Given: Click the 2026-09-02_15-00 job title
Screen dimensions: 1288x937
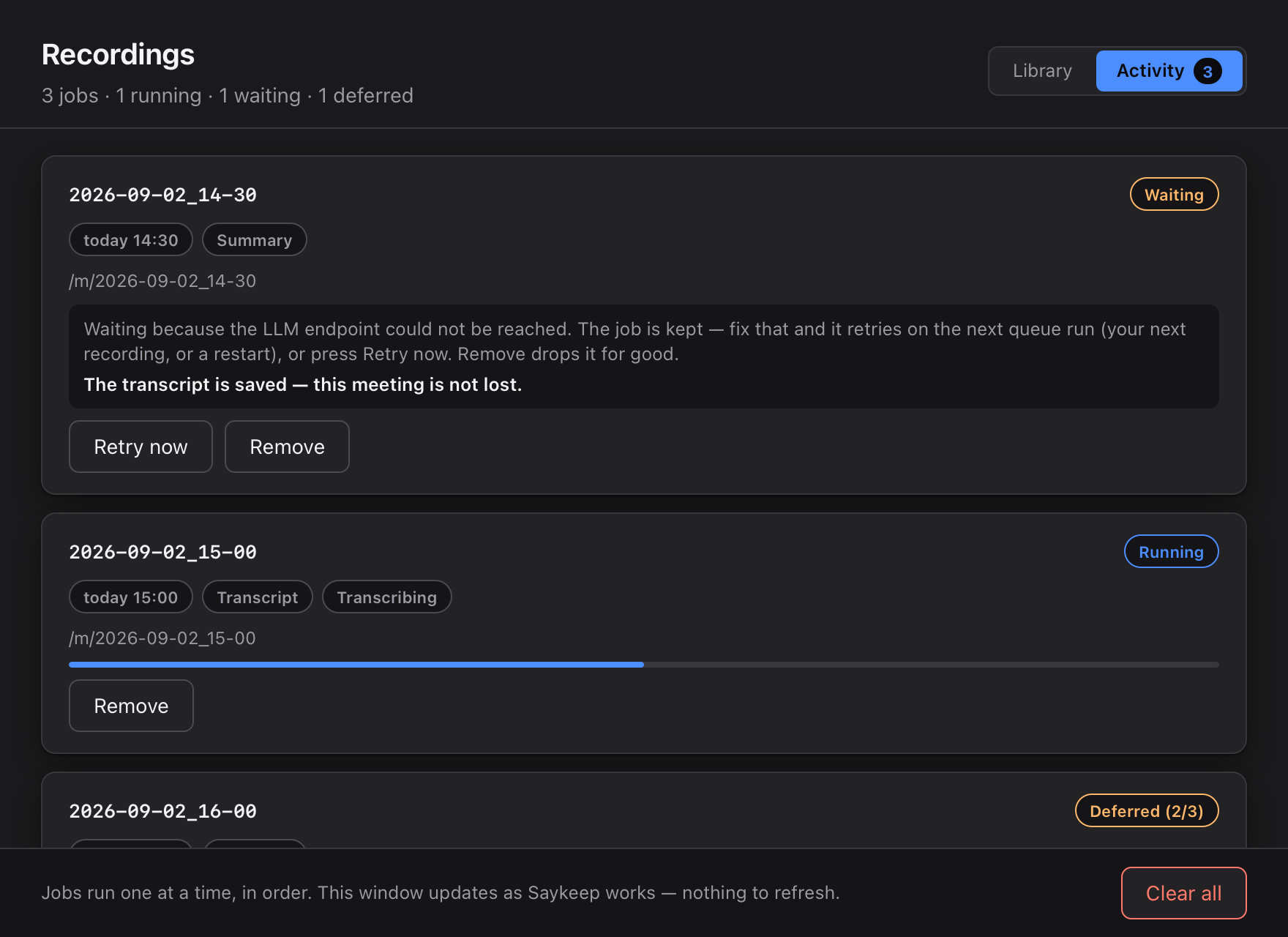Looking at the screenshot, I should click(x=162, y=552).
